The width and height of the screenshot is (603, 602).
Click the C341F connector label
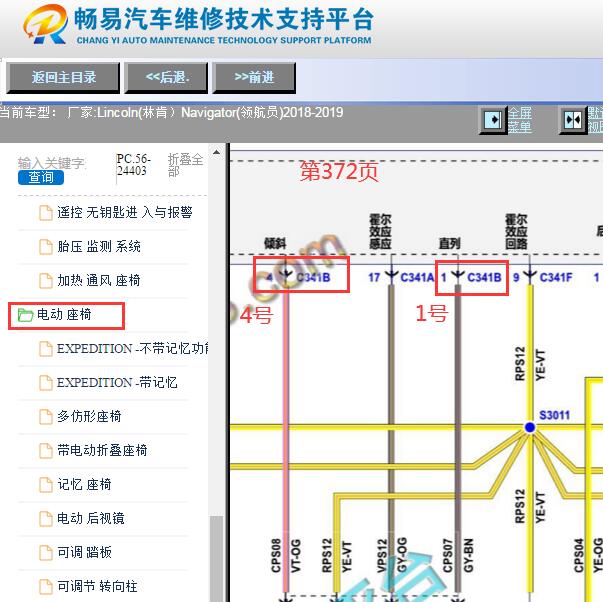click(x=556, y=277)
